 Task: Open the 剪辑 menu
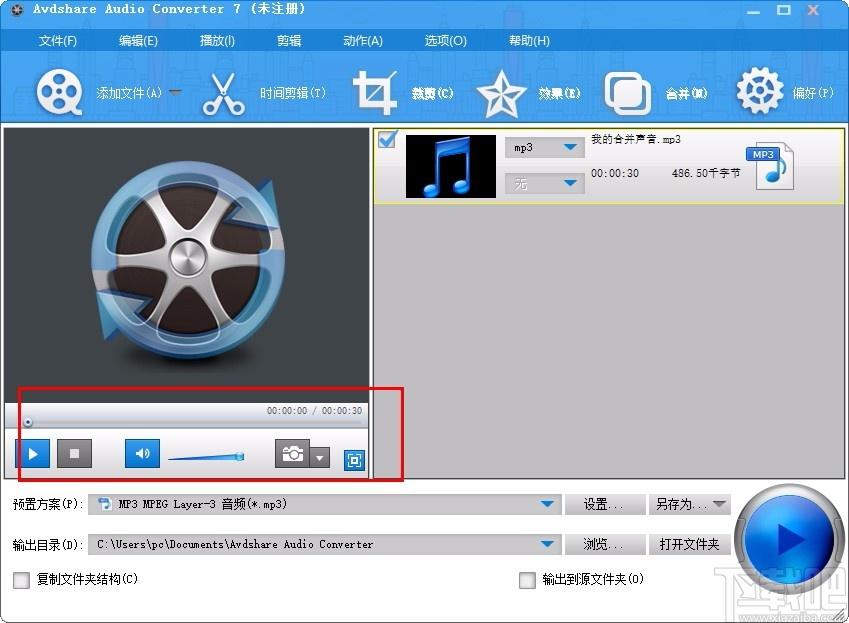pyautogui.click(x=289, y=41)
